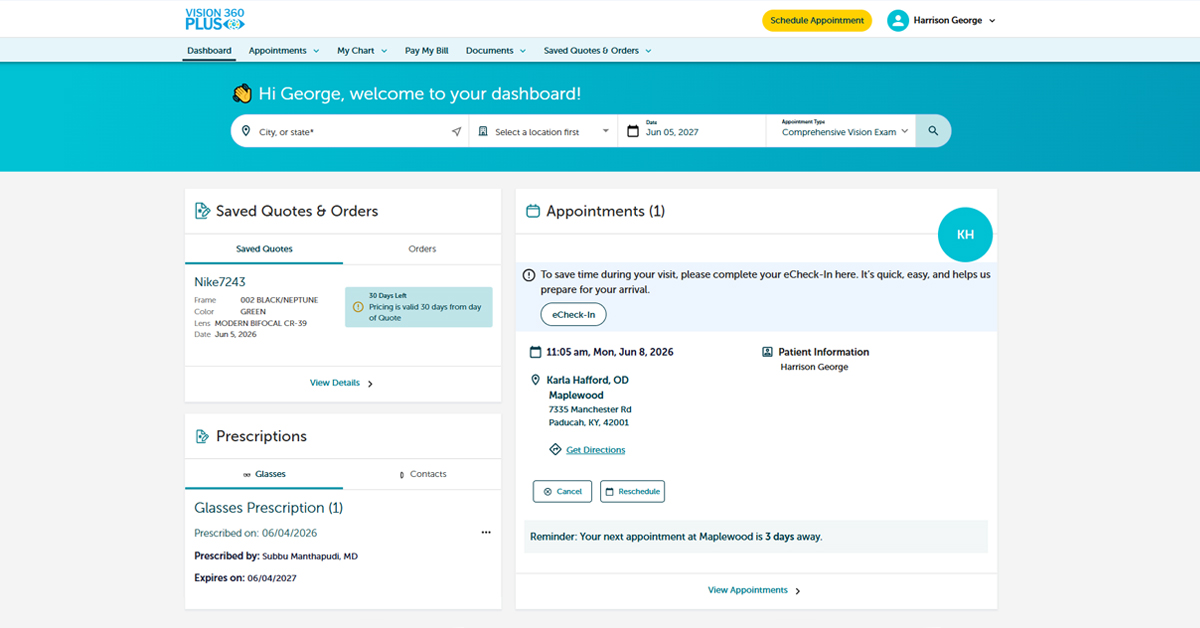The image size is (1200, 628).
Task: Click the Prescriptions panel icon
Action: pyautogui.click(x=202, y=436)
